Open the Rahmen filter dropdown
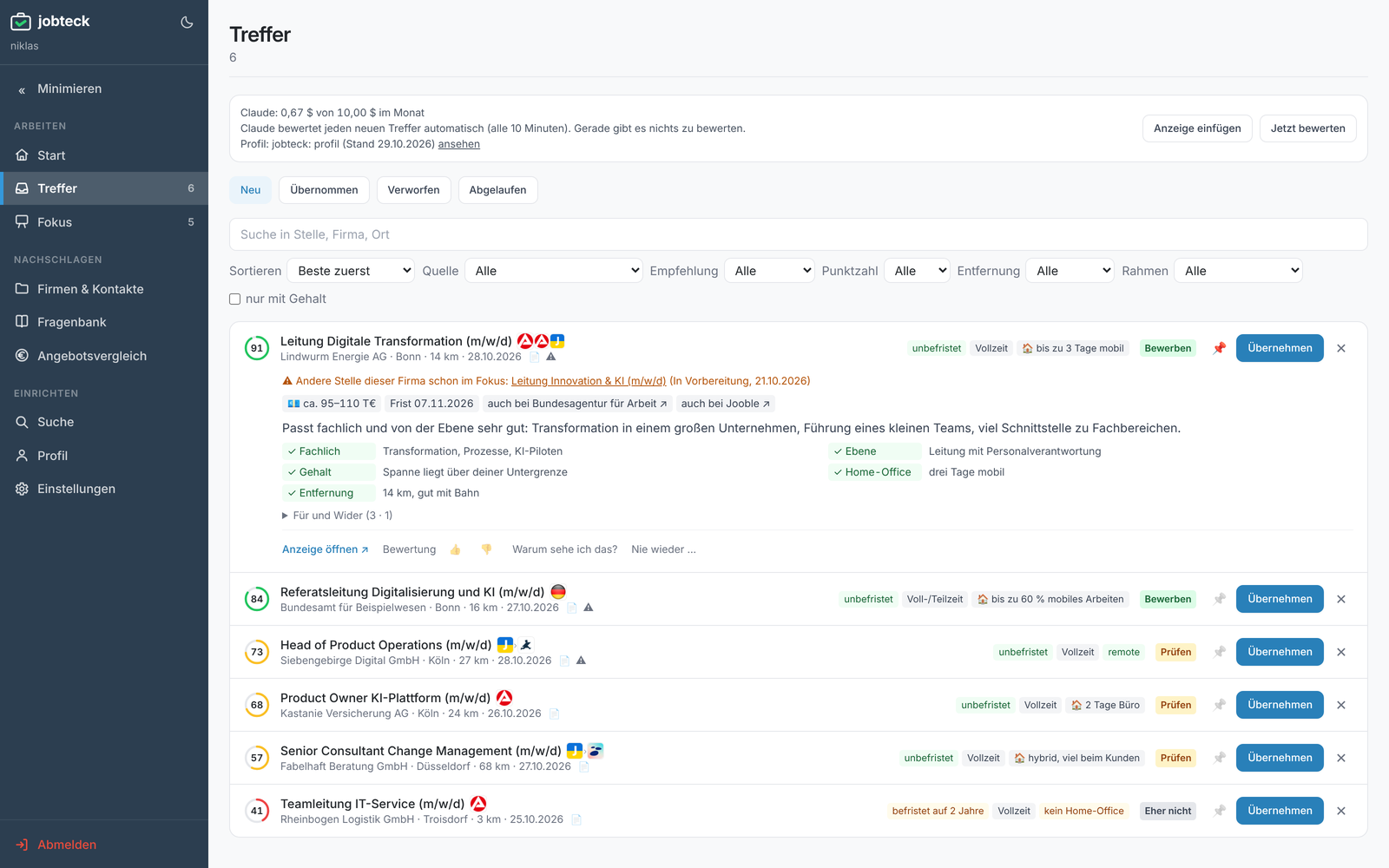The width and height of the screenshot is (1389, 868). click(1238, 271)
